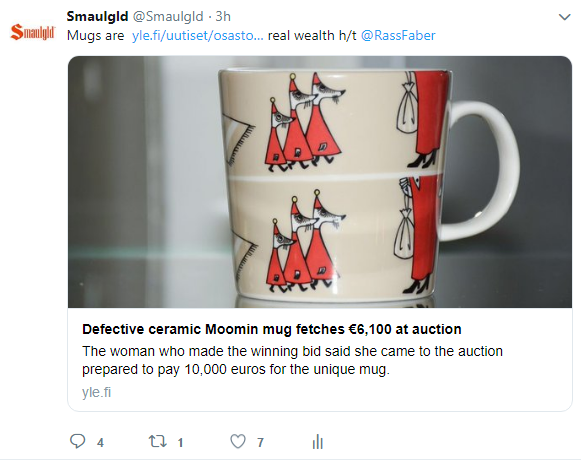The image size is (581, 460).
Task: Click the retweet arrows icon
Action: 158,441
